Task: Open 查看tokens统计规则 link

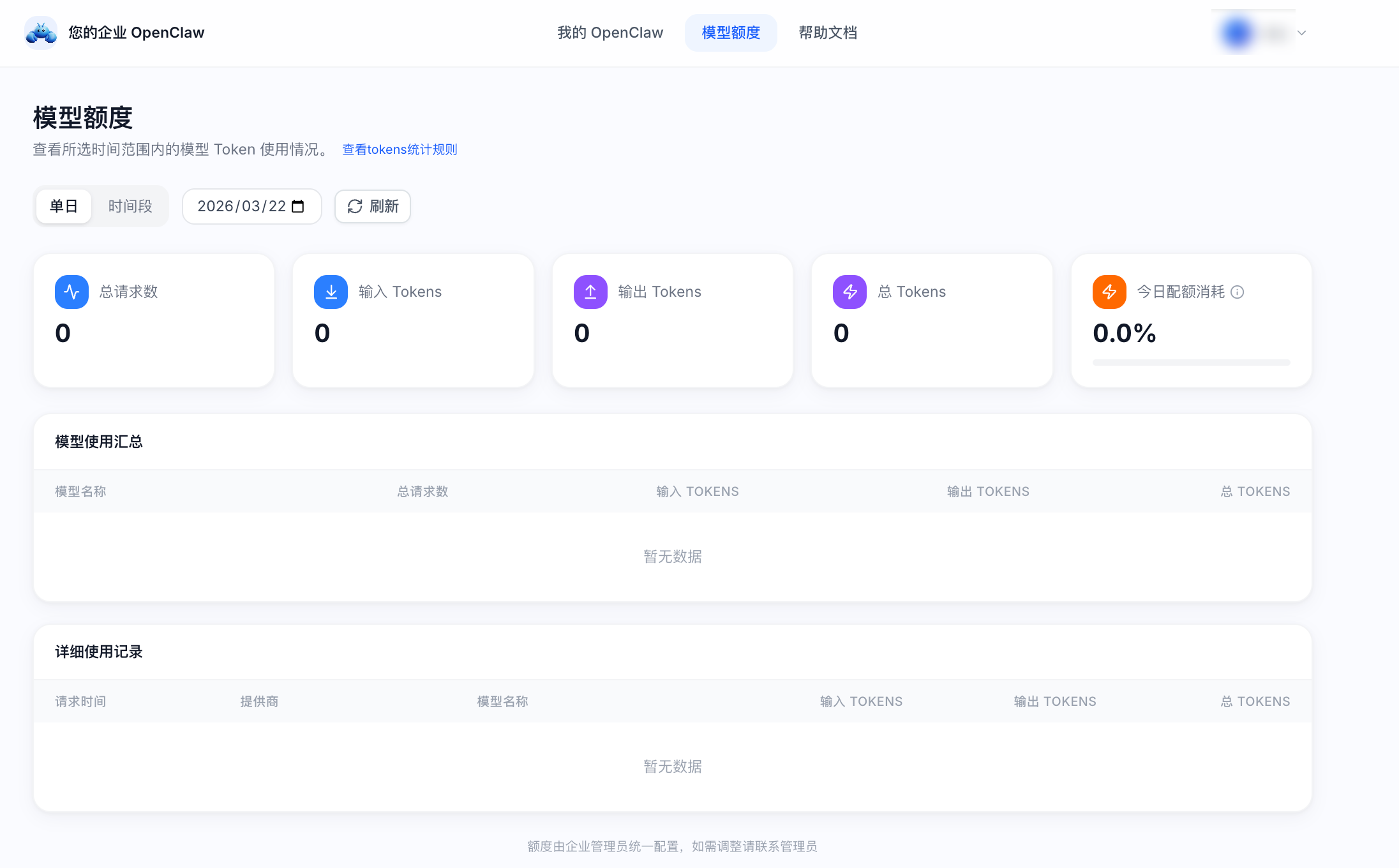Action: click(400, 149)
